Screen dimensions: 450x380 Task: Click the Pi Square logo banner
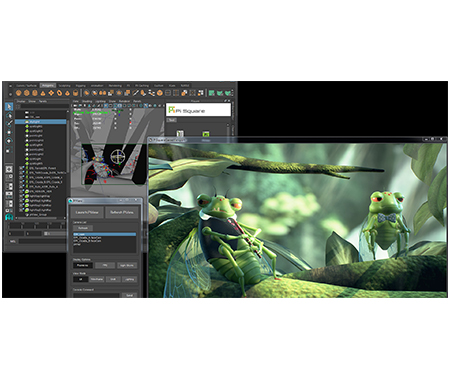[x=198, y=110]
